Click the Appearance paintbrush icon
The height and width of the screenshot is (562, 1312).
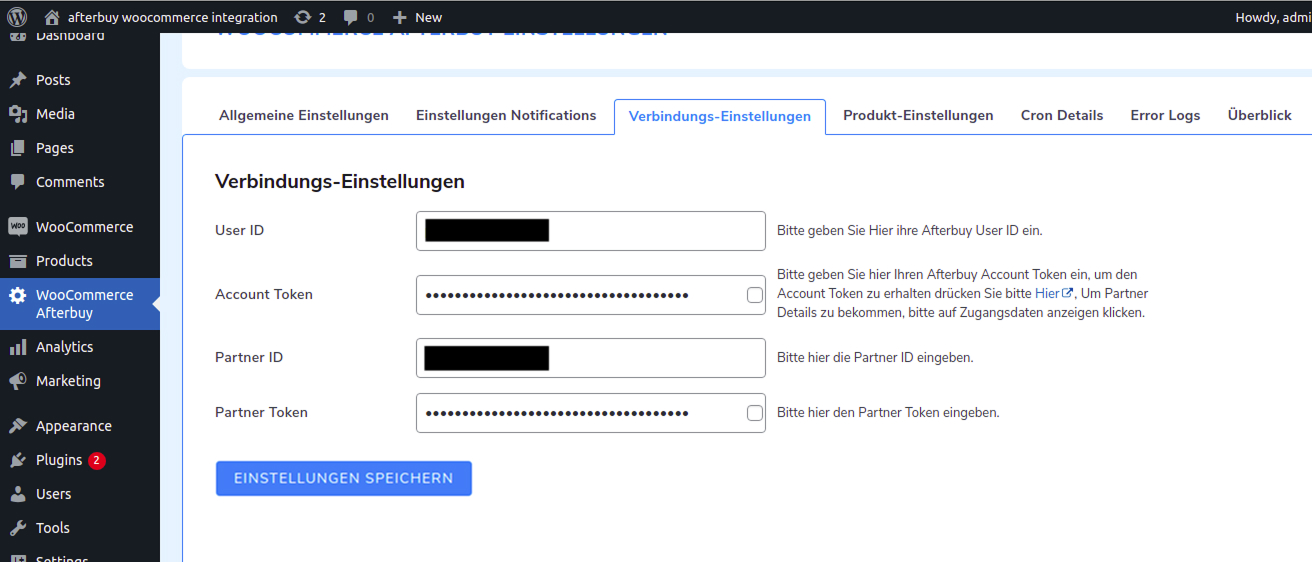(18, 426)
